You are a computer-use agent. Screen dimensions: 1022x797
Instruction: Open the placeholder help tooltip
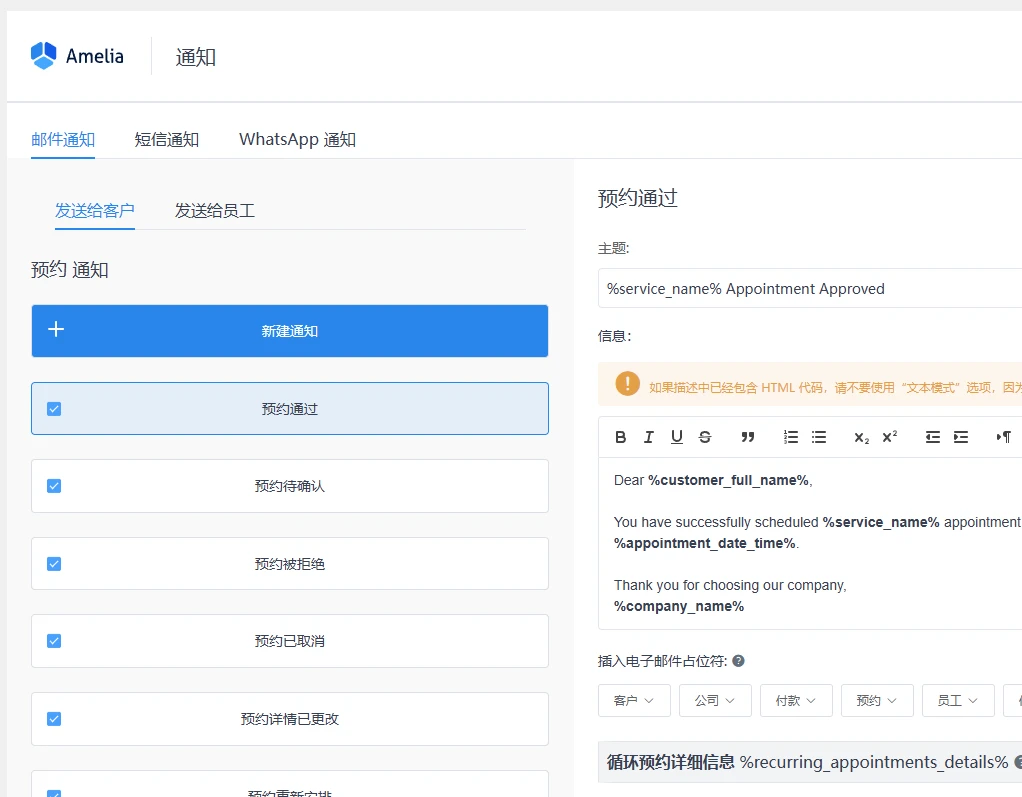click(737, 660)
